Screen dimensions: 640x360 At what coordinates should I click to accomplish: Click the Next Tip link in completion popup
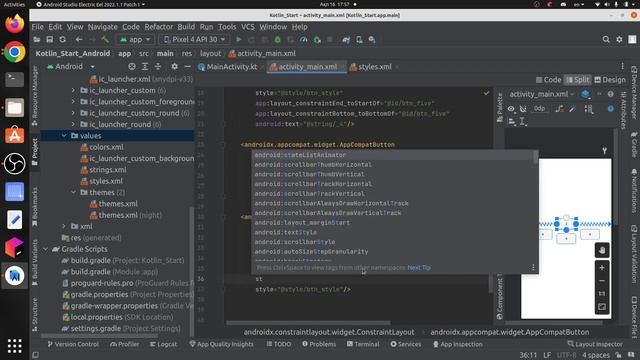tap(419, 268)
